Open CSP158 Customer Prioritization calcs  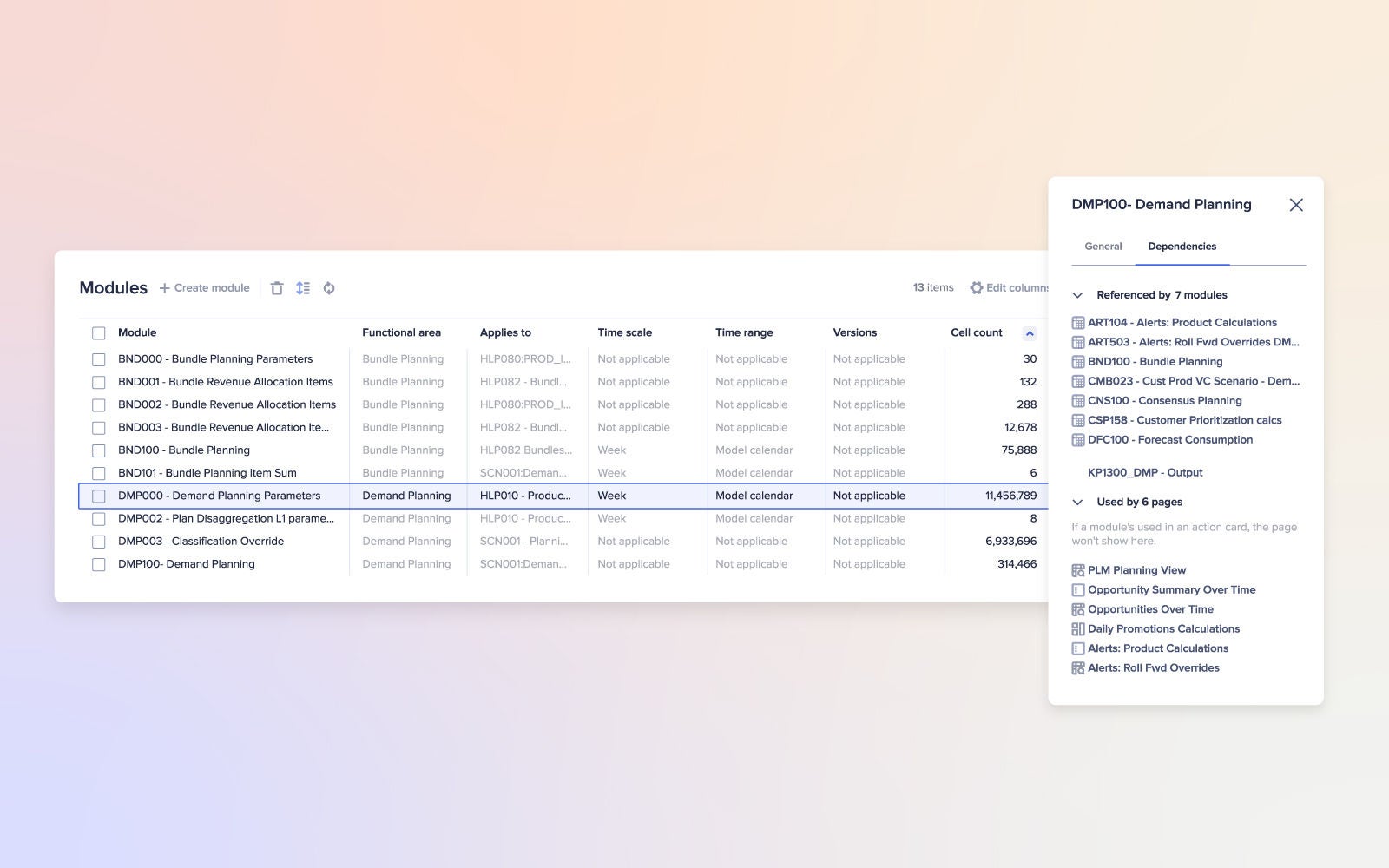tap(1185, 420)
